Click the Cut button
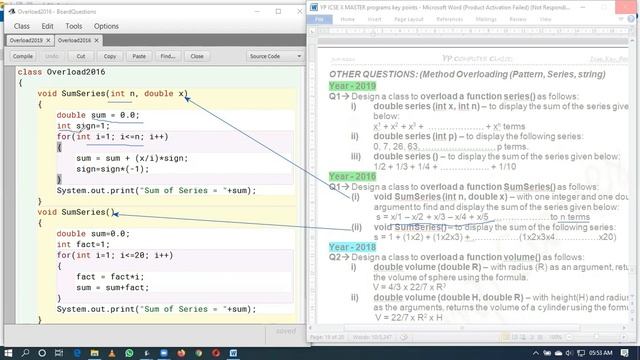 pyautogui.click(x=81, y=56)
